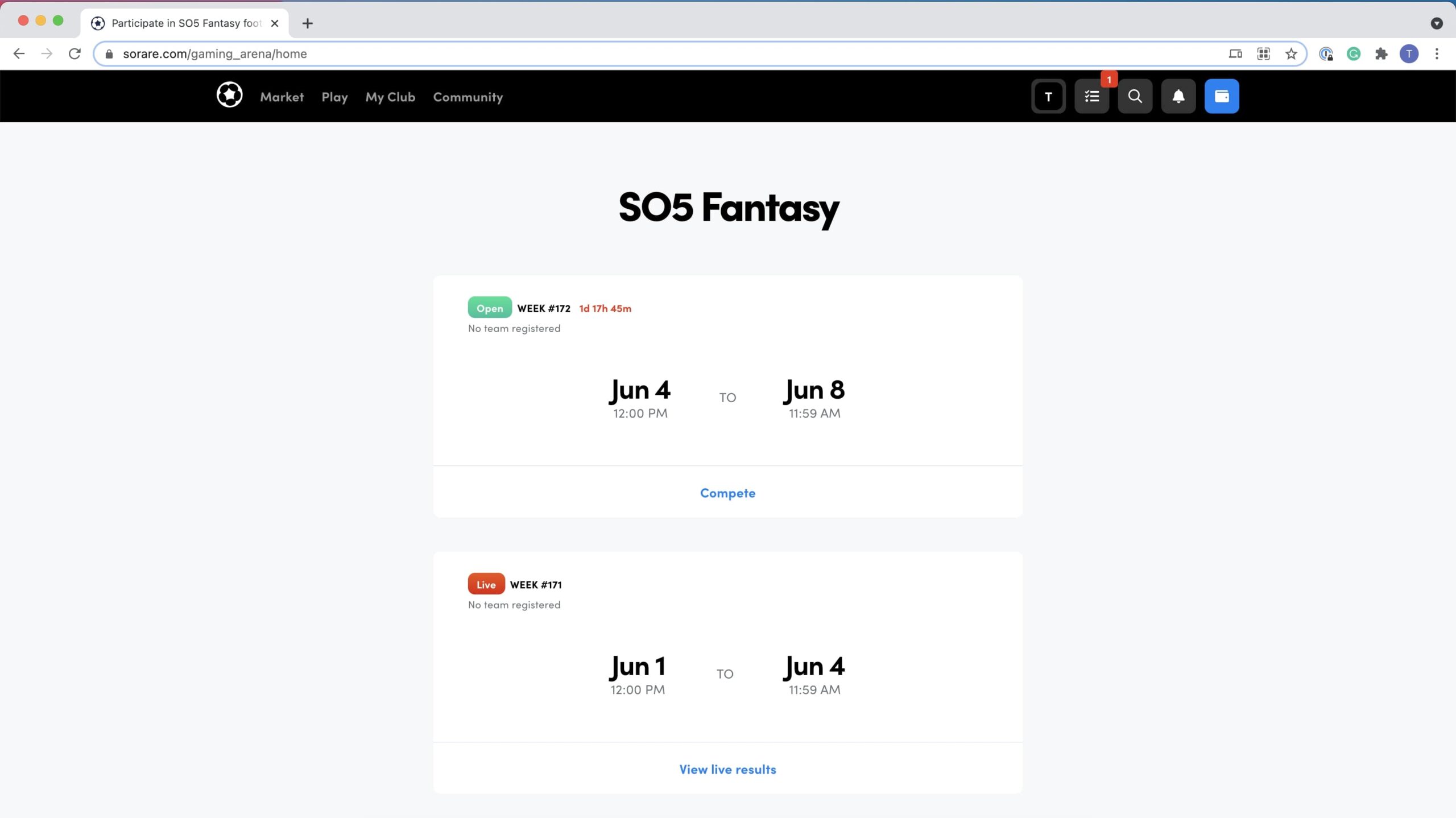Open a new browser tab

tap(308, 23)
